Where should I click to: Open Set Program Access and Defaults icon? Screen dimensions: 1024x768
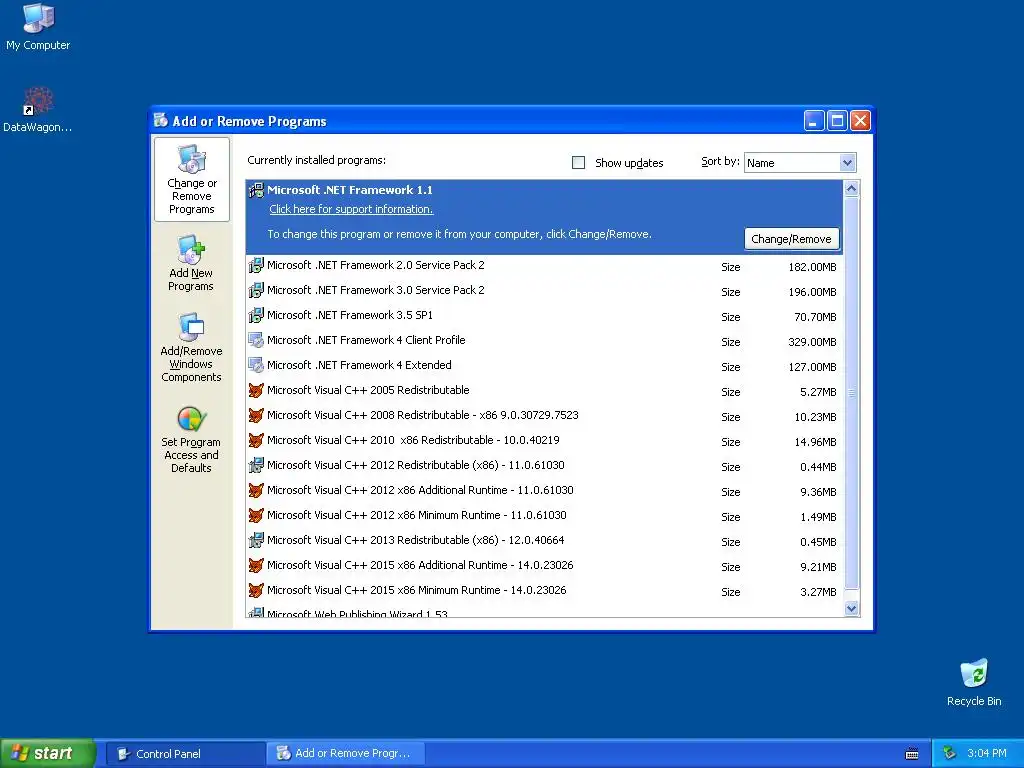point(191,419)
